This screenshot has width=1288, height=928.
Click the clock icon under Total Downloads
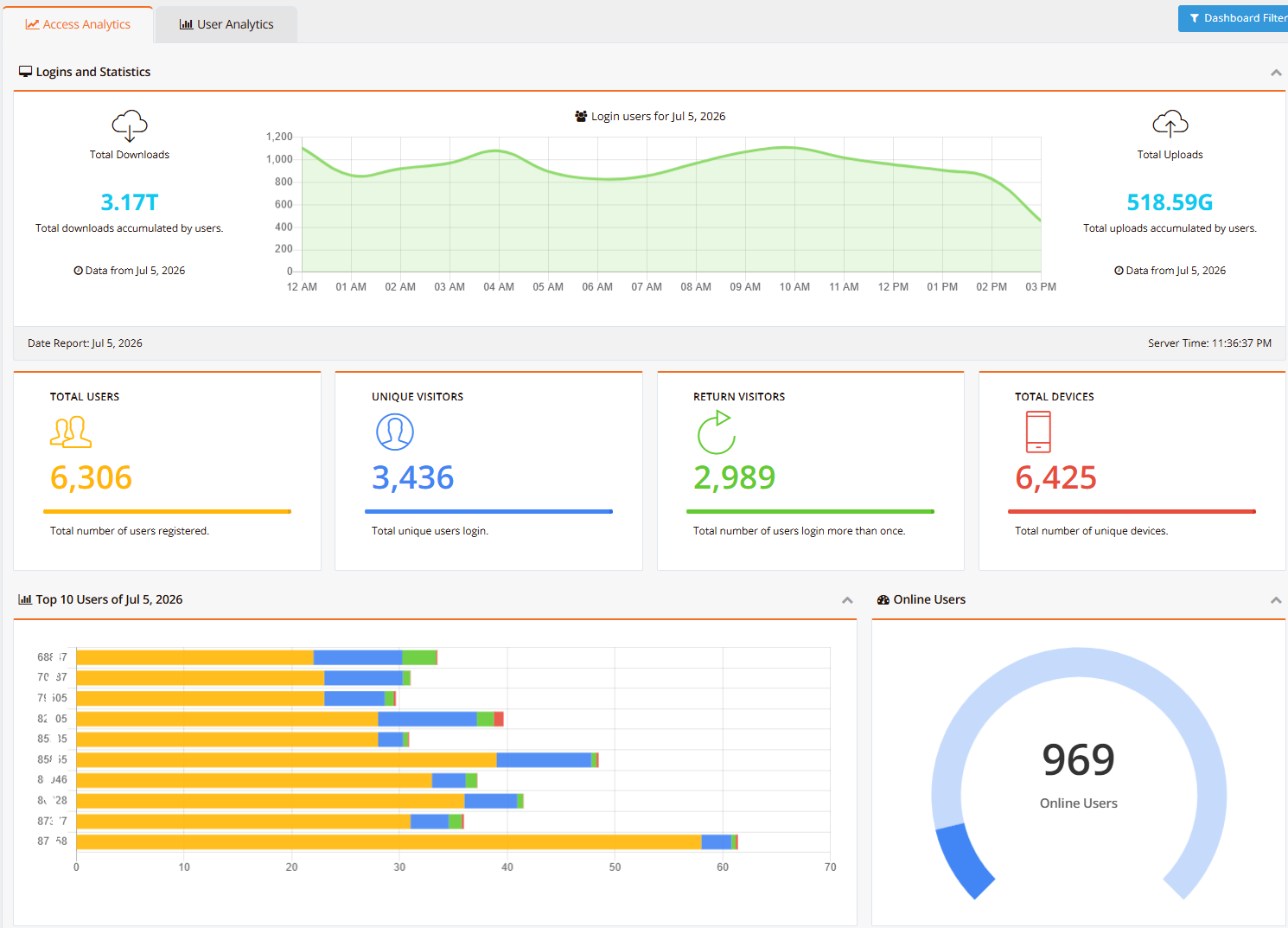tap(78, 271)
